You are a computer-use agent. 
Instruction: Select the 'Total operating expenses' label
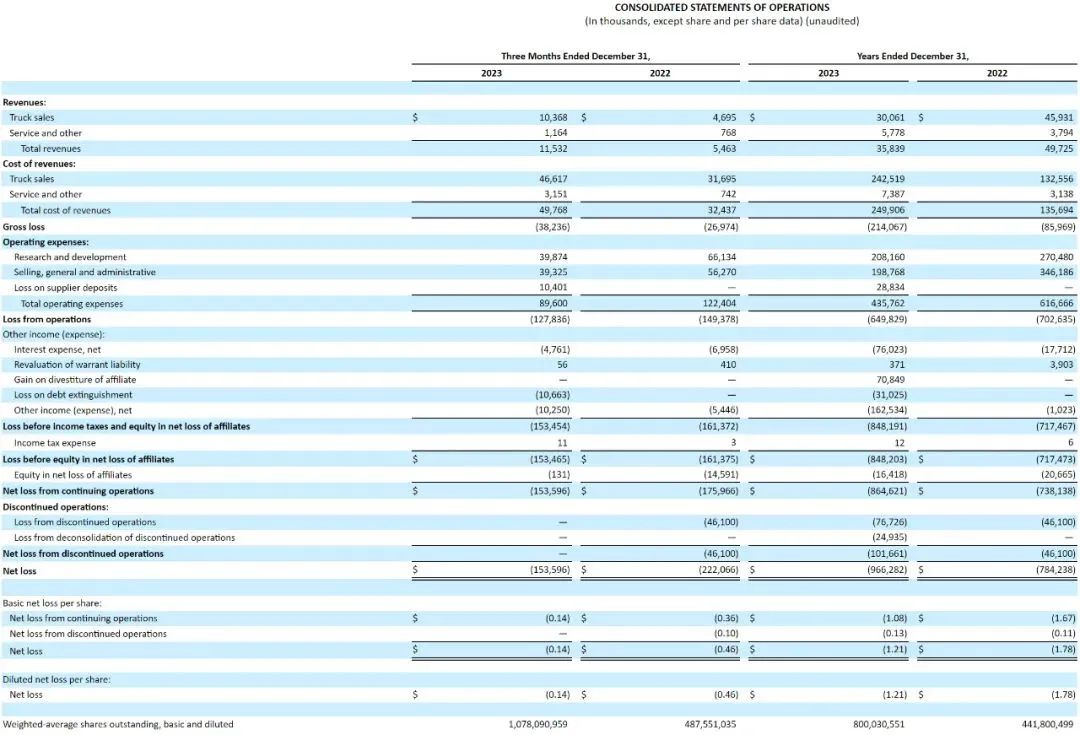click(x=72, y=304)
